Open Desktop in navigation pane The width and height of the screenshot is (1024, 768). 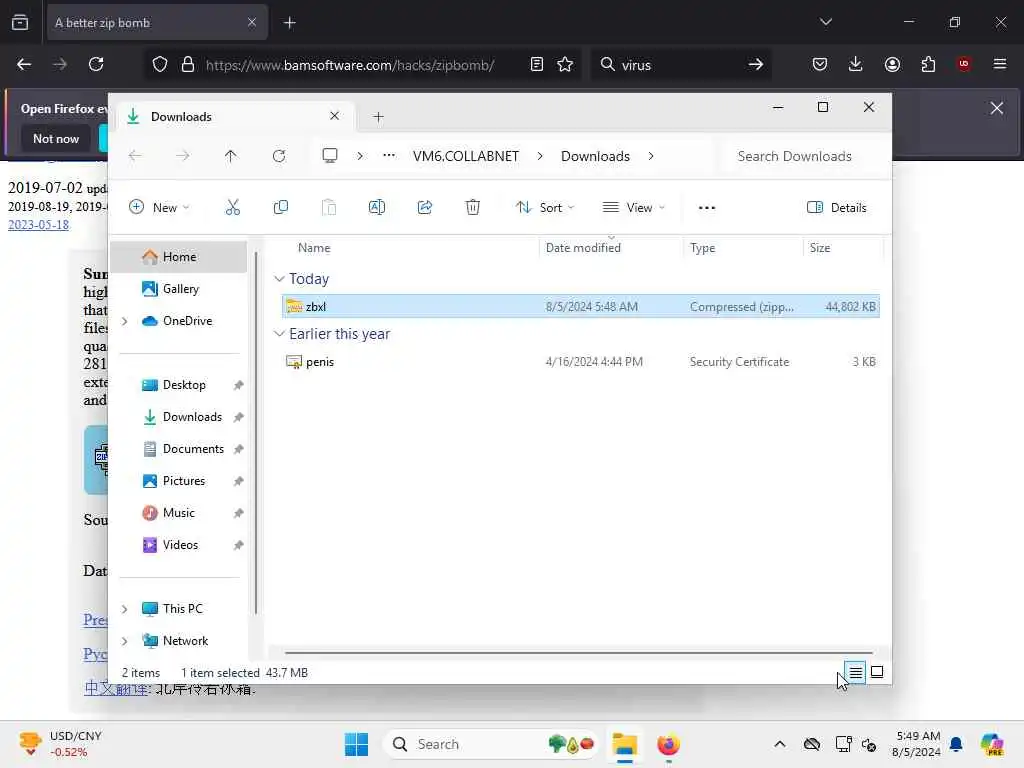[x=184, y=385]
